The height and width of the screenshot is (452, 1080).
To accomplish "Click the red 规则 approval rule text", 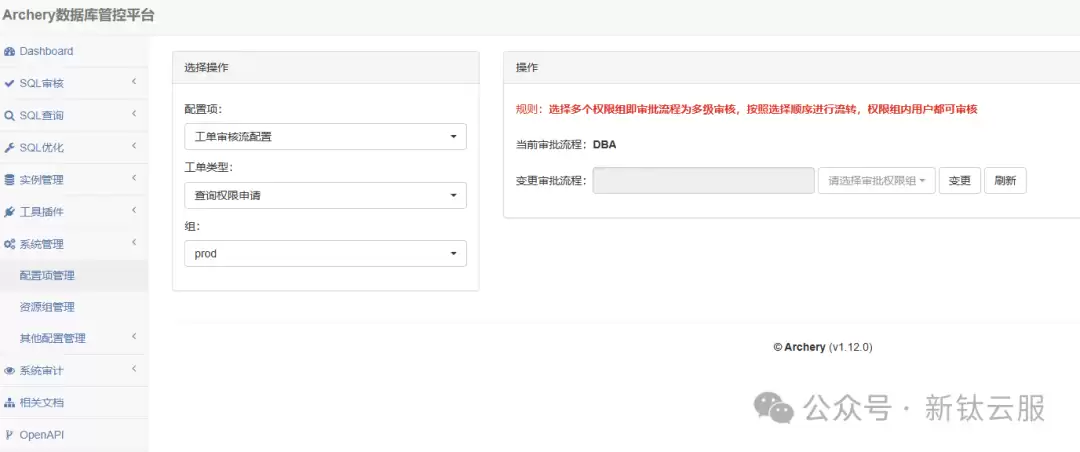I will click(747, 109).
